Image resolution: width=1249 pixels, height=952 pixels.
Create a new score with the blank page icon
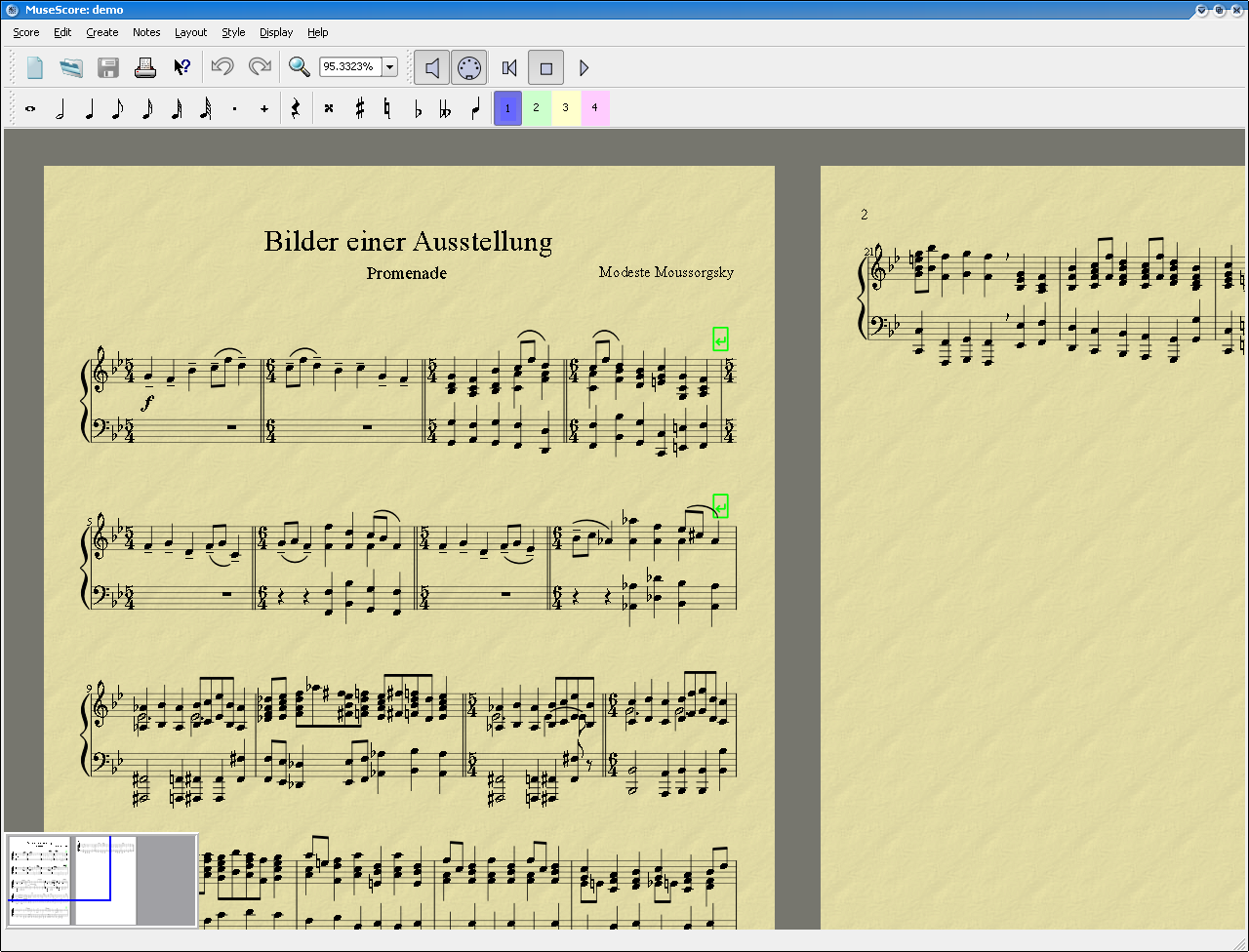point(35,67)
